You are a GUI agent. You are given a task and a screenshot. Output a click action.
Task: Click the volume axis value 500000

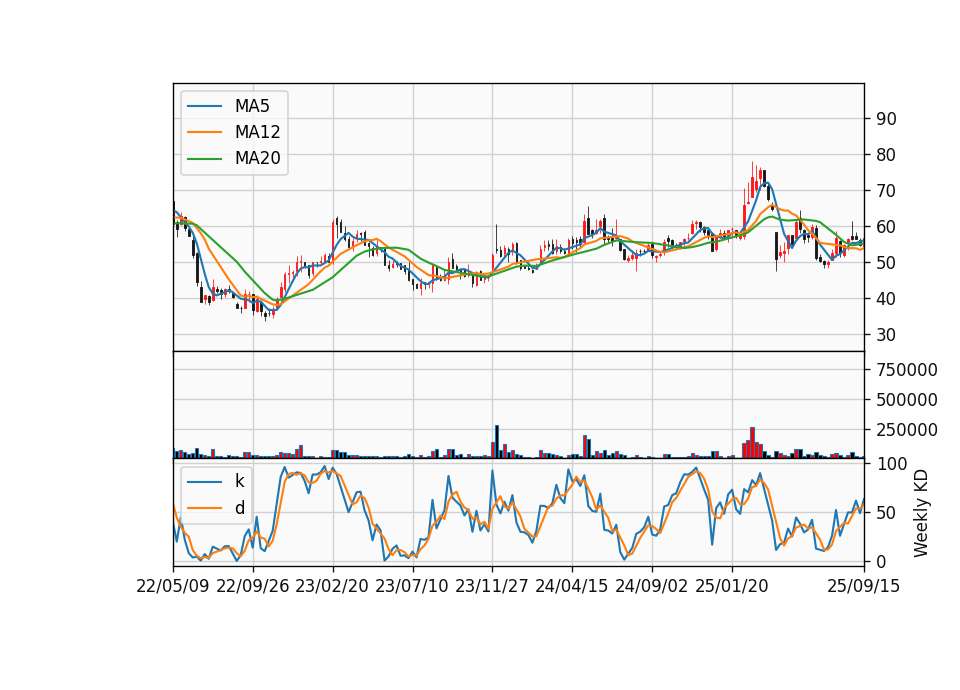tap(907, 400)
